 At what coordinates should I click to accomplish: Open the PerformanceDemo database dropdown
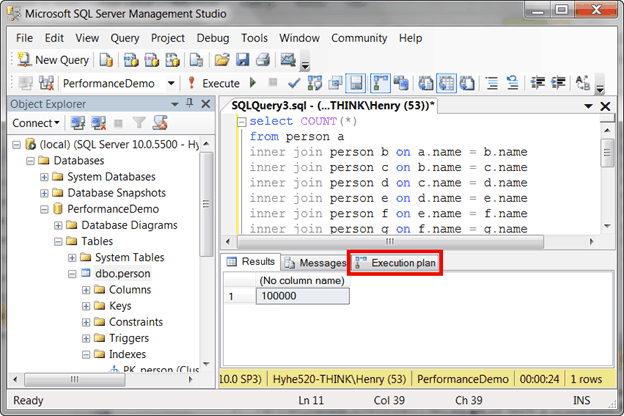(171, 83)
